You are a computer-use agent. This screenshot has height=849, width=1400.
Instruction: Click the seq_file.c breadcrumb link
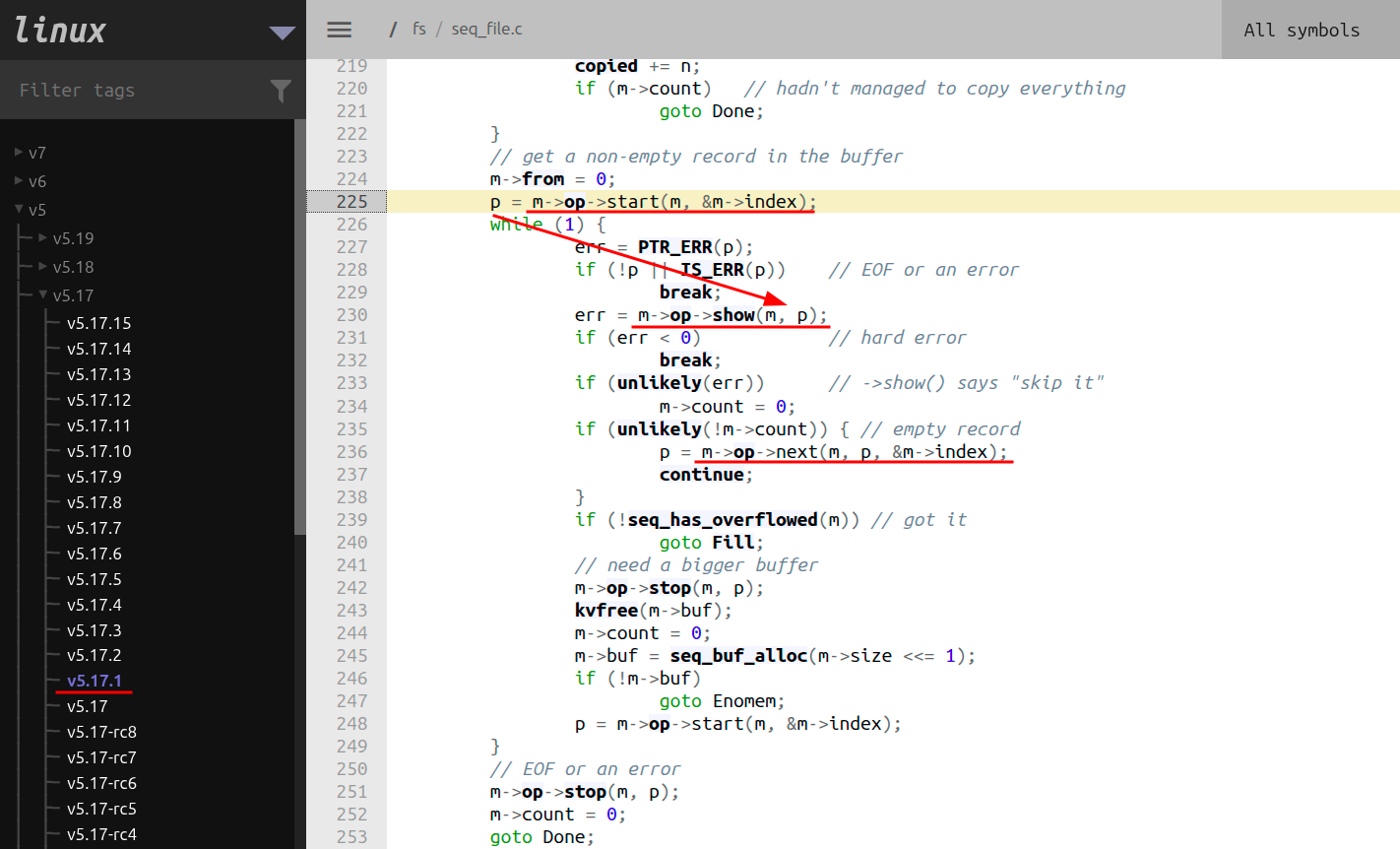(486, 30)
